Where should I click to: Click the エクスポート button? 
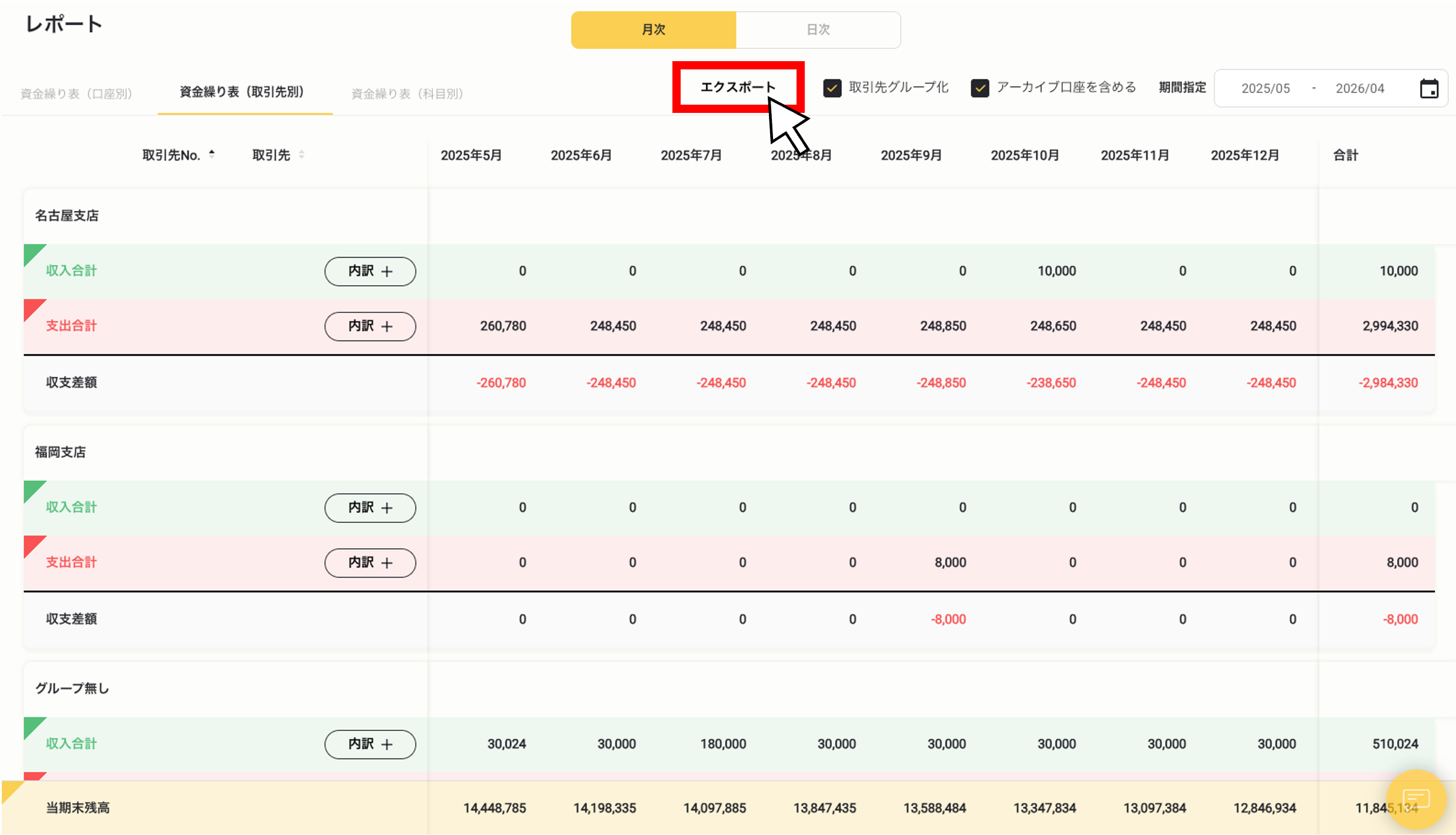coord(738,86)
